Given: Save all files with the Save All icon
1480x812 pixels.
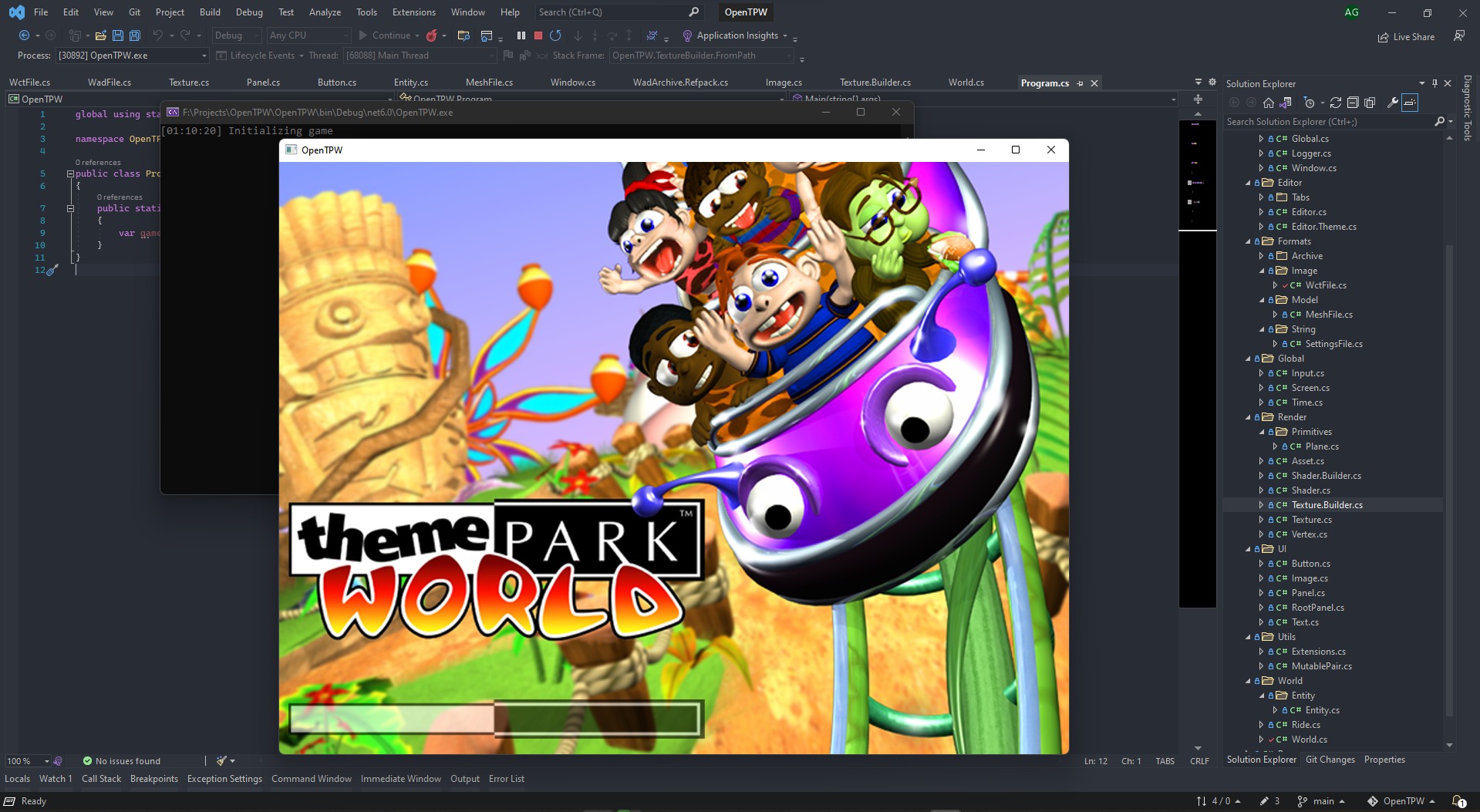Looking at the screenshot, I should tap(133, 35).
